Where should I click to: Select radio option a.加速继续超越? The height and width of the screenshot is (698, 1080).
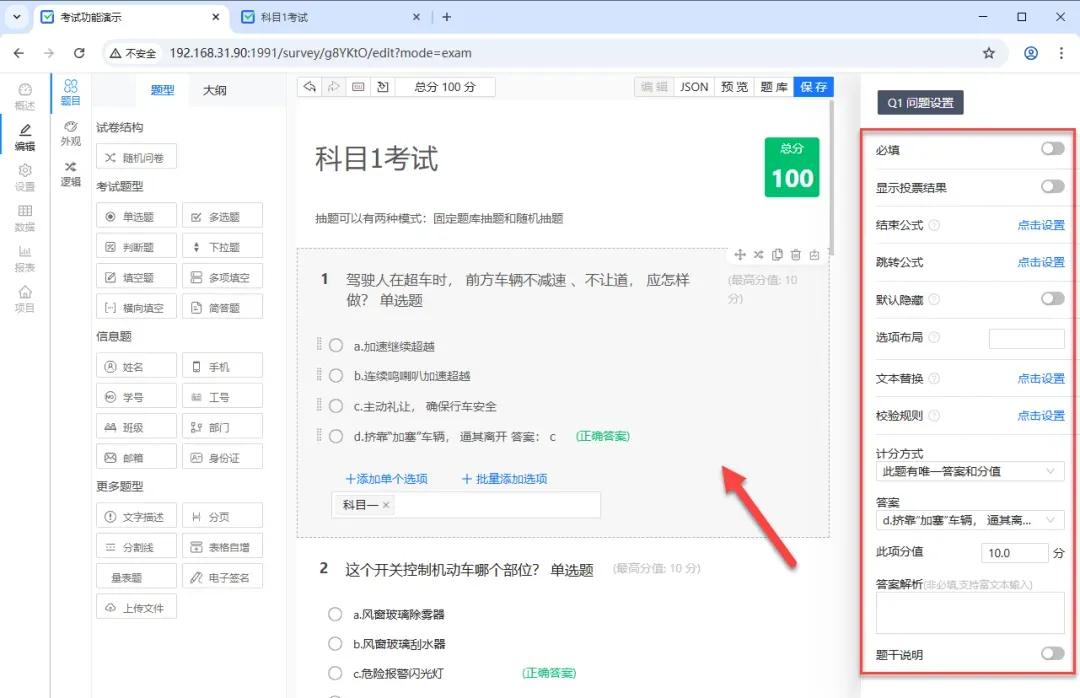click(x=336, y=346)
